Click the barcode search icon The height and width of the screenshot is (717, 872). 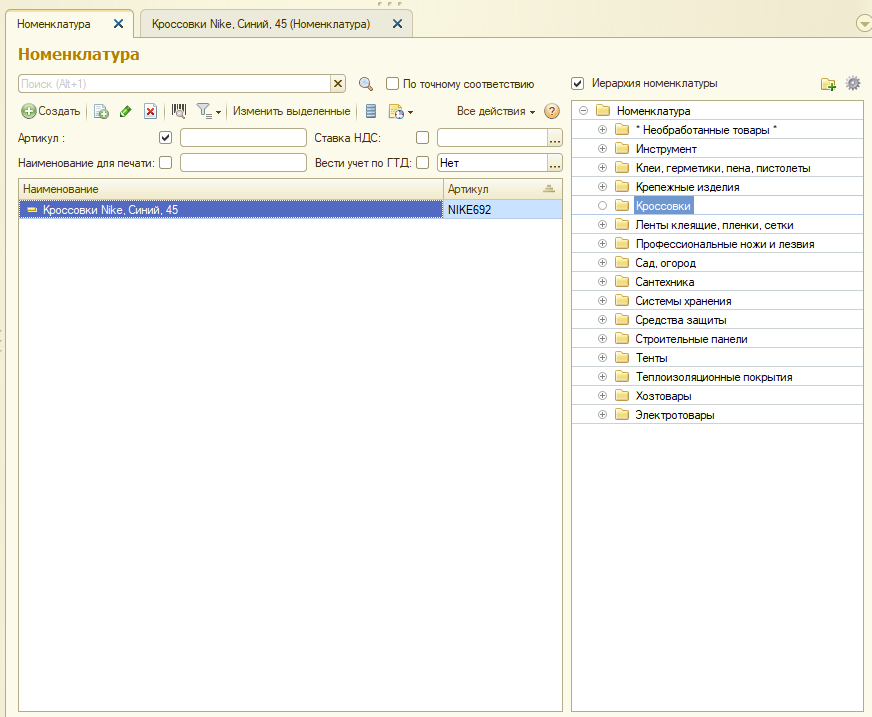coord(179,111)
